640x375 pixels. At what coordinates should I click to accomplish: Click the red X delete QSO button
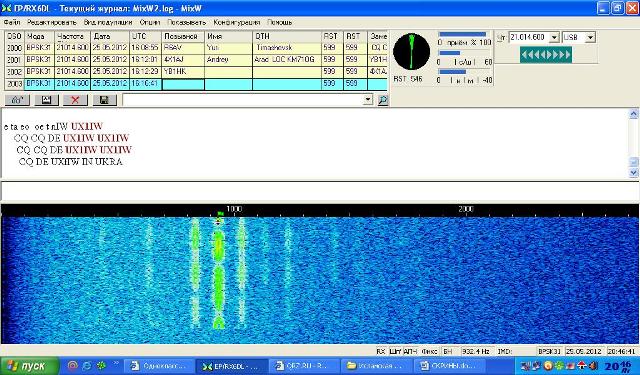tap(75, 100)
